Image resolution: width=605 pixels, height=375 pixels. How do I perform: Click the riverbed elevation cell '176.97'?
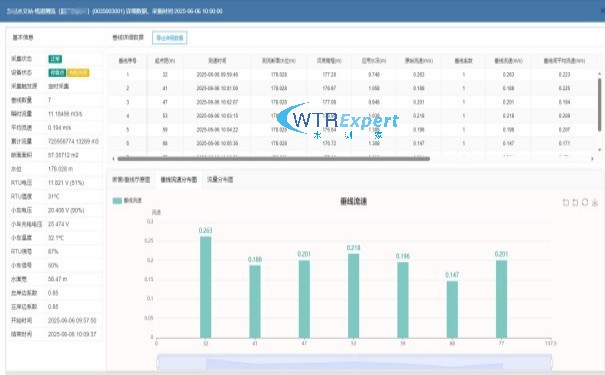329,88
